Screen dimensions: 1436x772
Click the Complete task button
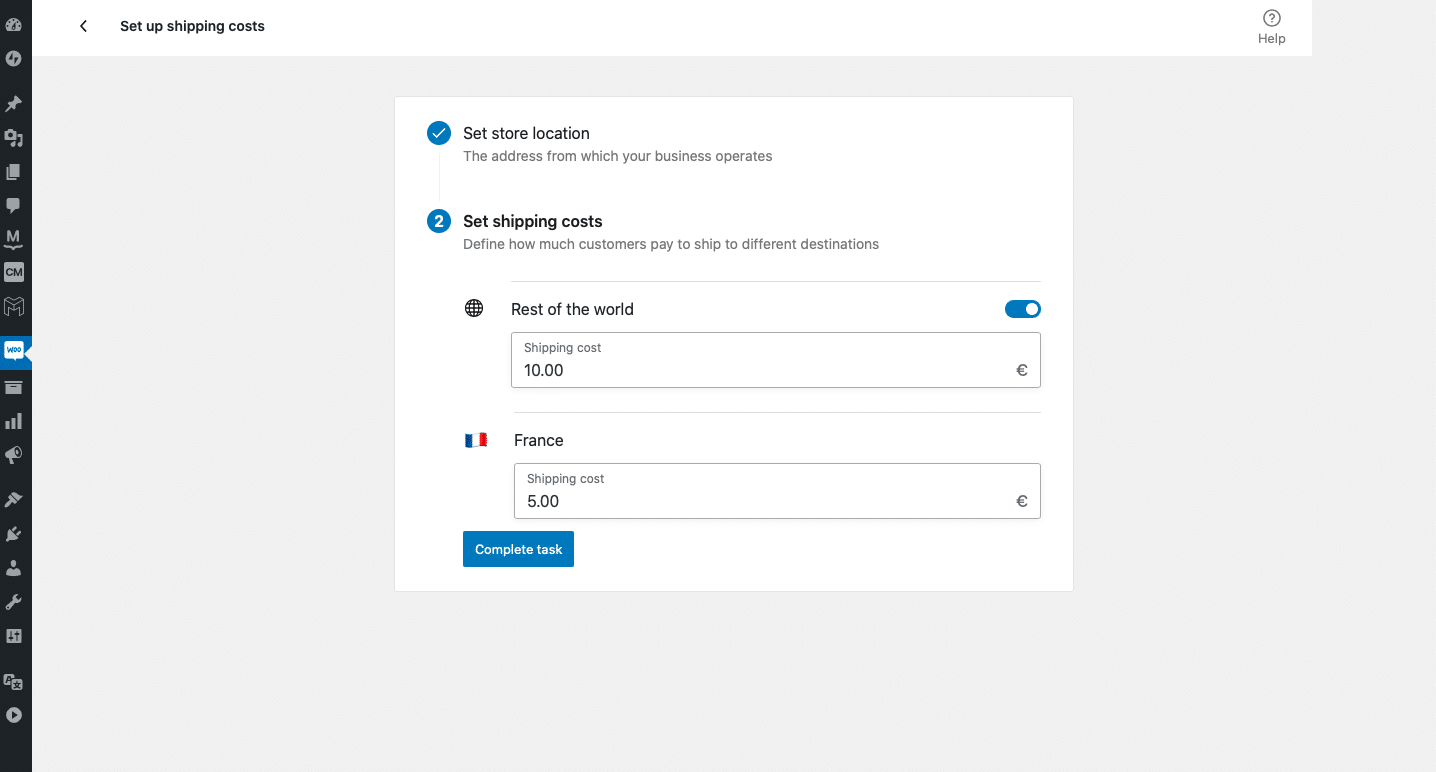pyautogui.click(x=518, y=549)
